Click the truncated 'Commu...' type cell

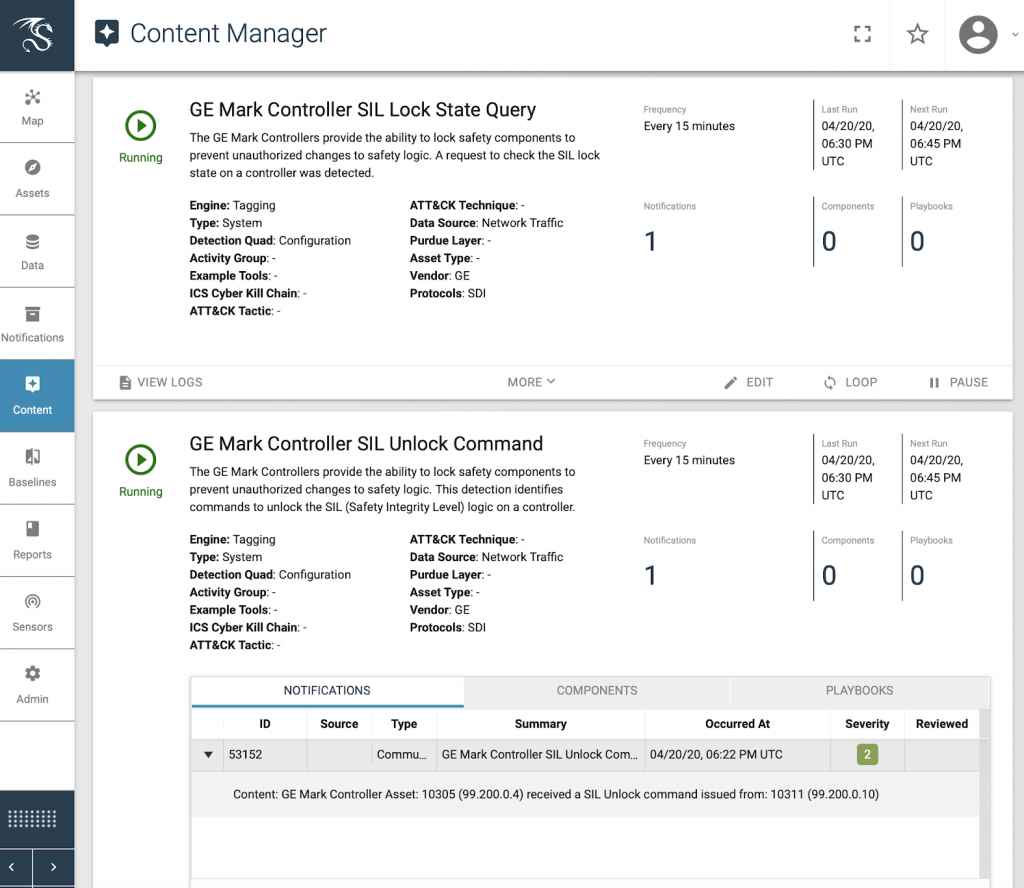point(402,755)
